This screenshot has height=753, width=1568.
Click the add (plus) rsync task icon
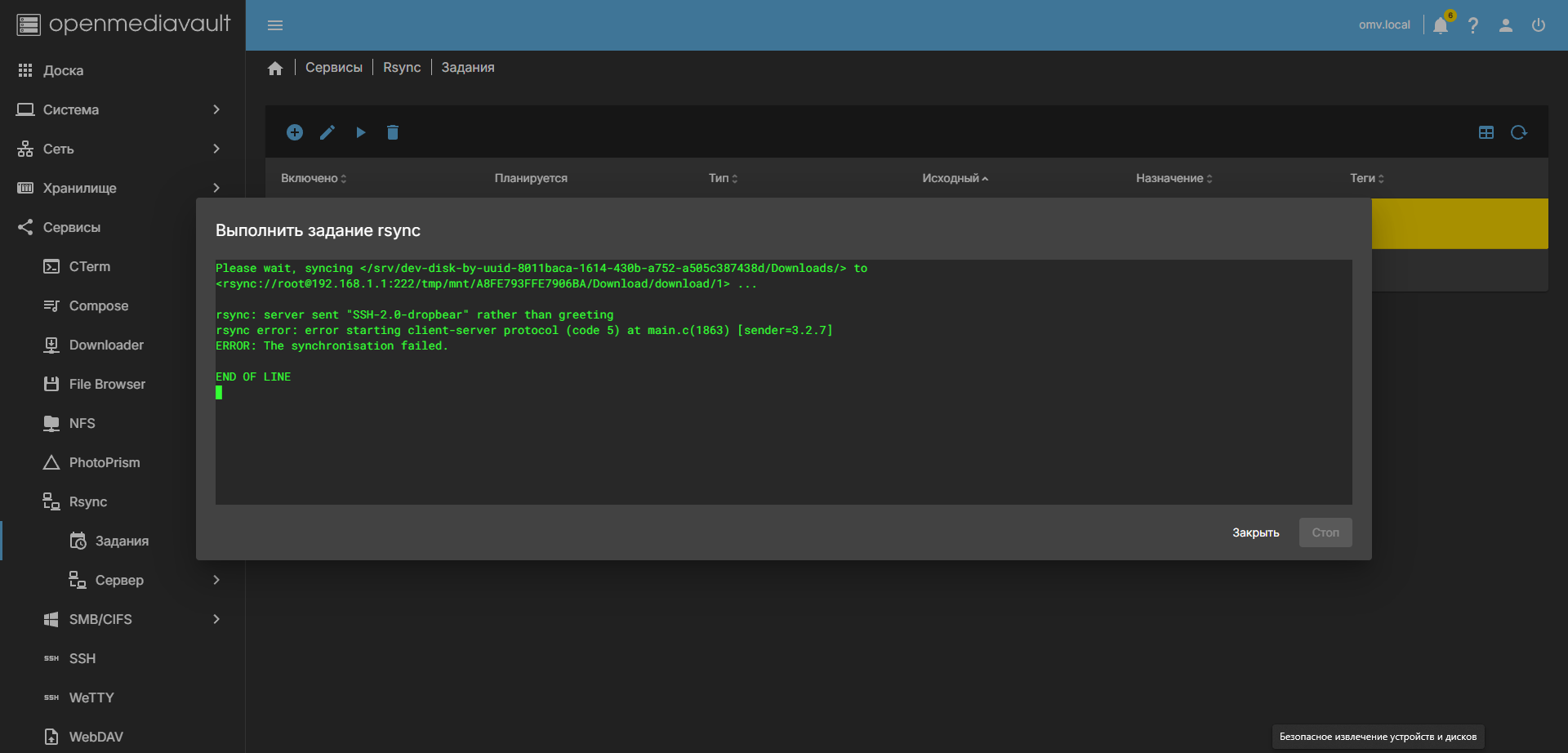point(295,132)
